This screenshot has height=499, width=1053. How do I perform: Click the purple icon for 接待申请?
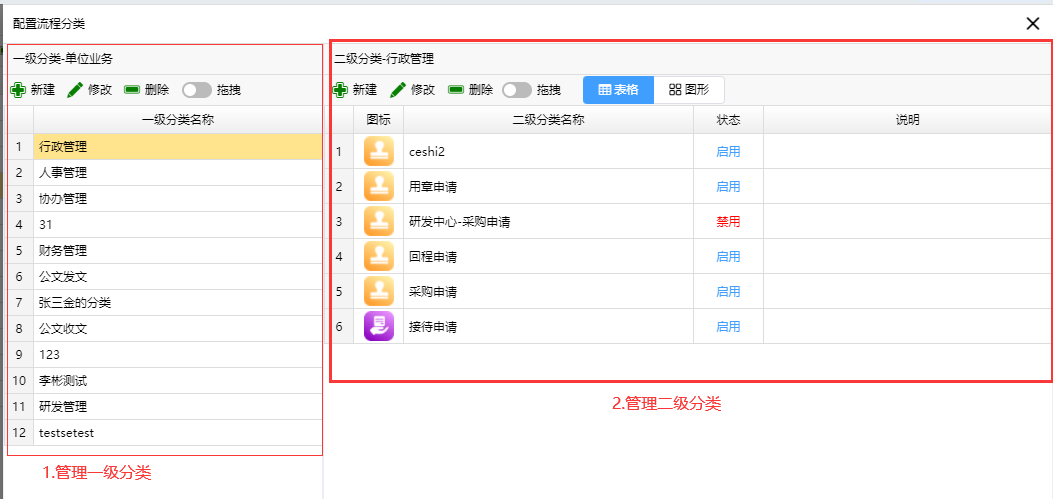(x=378, y=326)
